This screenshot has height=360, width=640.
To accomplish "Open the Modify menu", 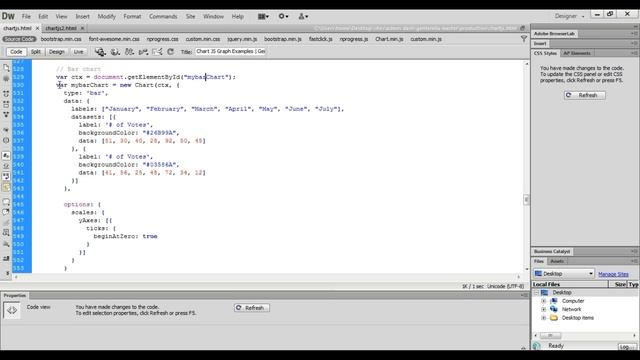I will point(107,16).
